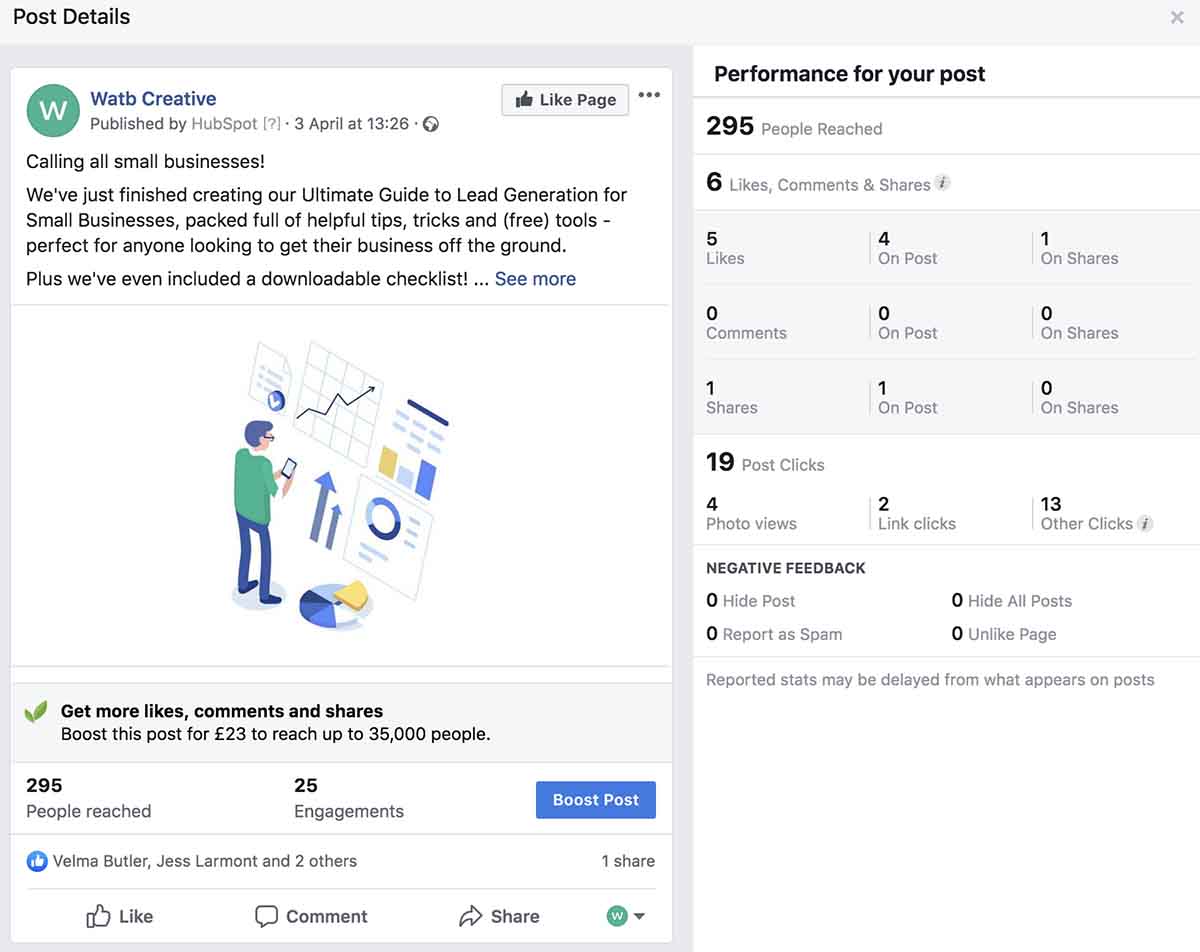Open the ellipsis options menu on the post

pyautogui.click(x=649, y=94)
